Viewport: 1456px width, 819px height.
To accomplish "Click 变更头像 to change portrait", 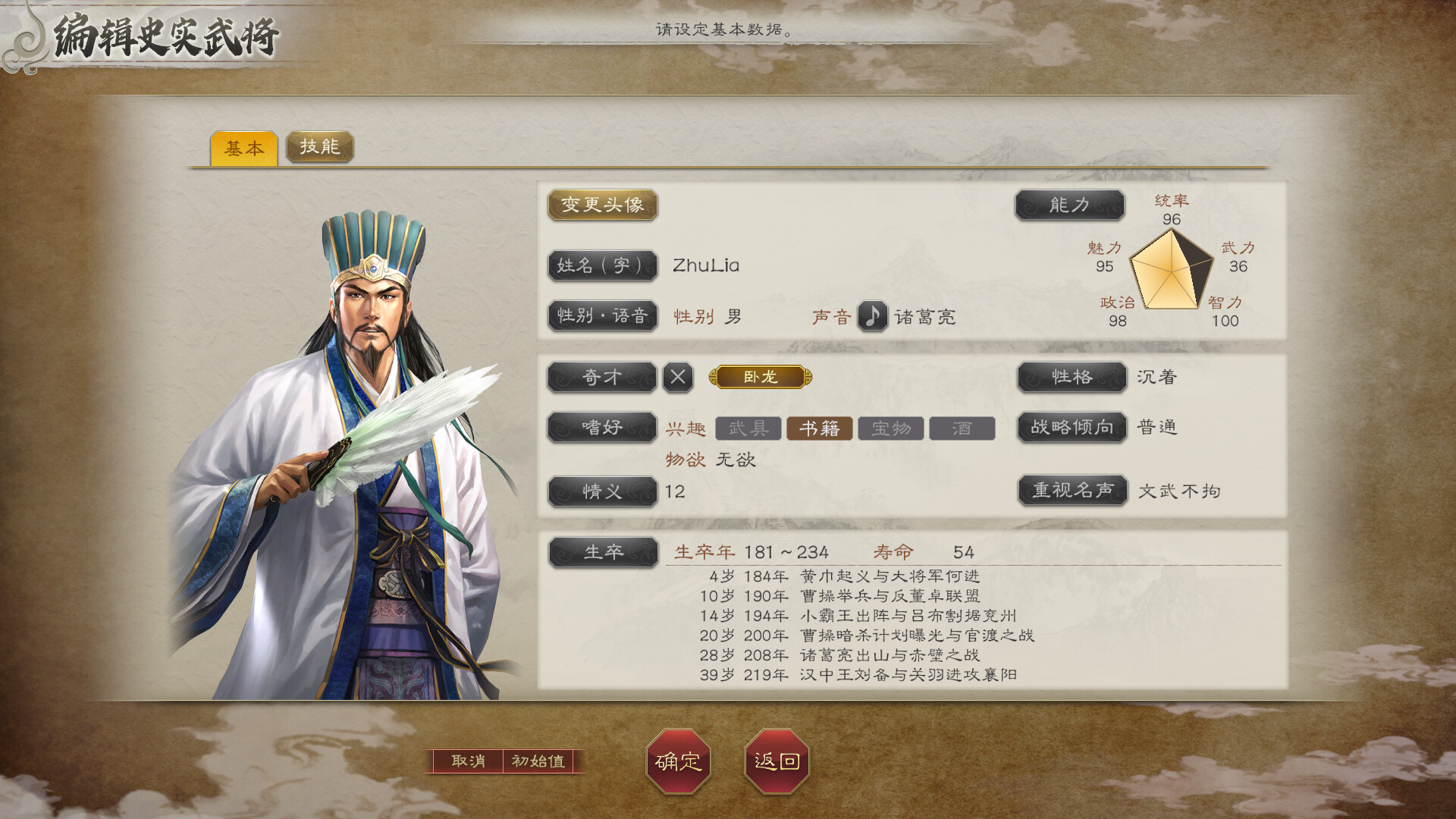I will coord(603,205).
